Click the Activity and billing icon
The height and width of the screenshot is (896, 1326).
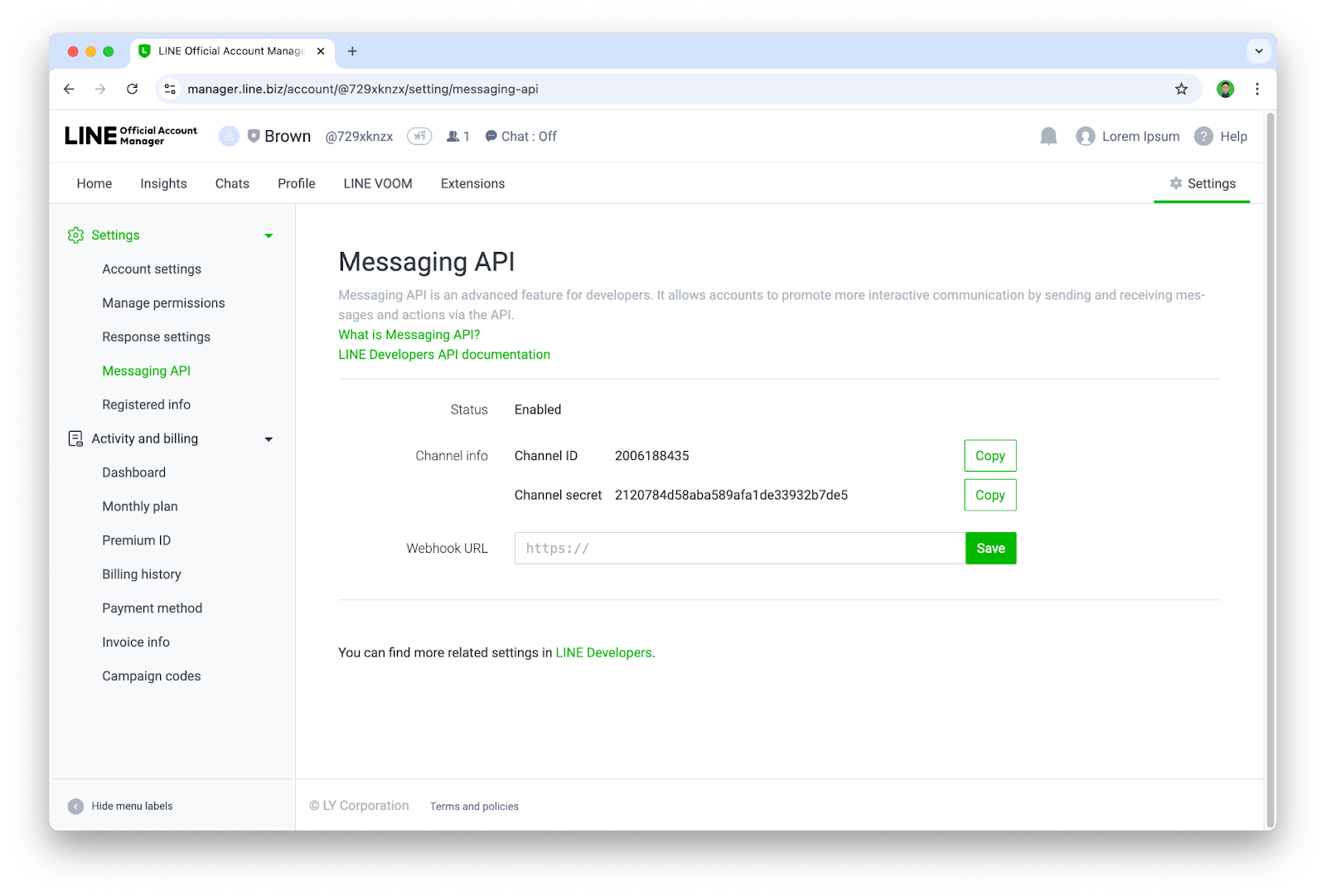click(x=75, y=438)
